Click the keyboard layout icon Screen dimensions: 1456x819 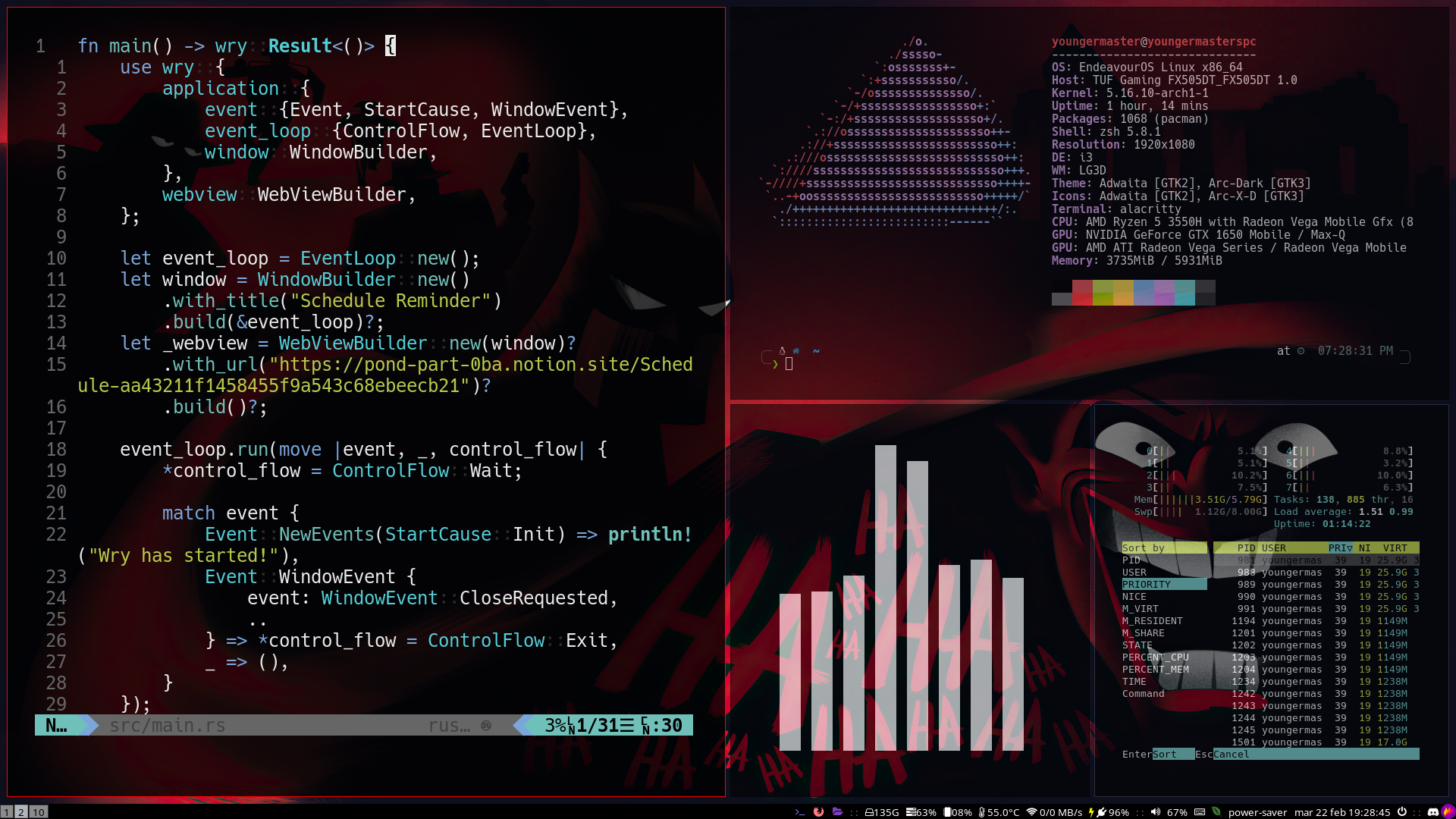pyautogui.click(x=1200, y=812)
